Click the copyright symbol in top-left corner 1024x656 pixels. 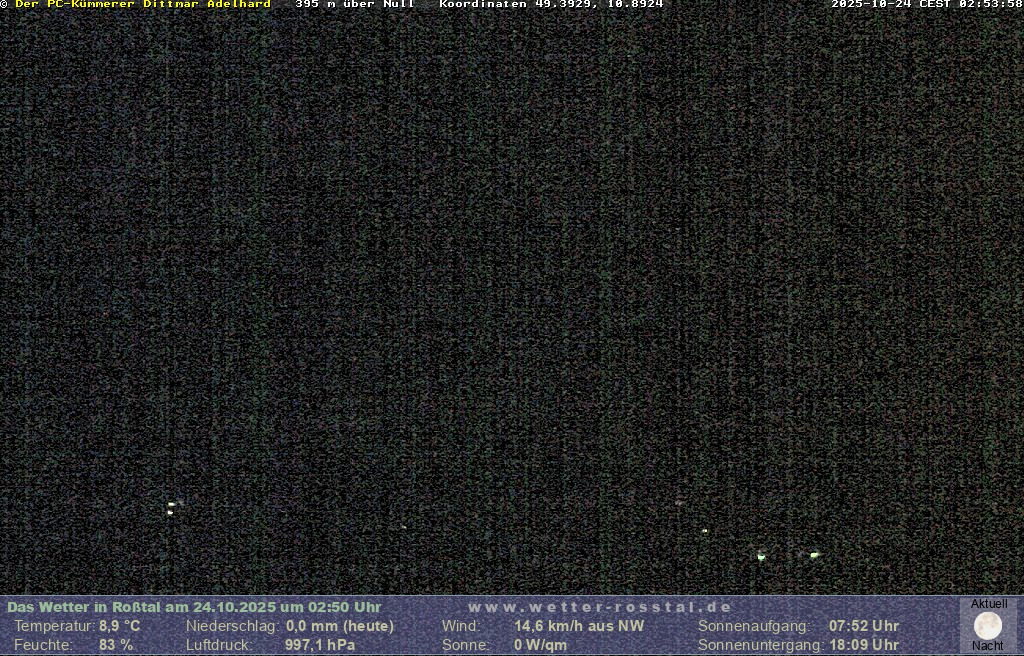[x=4, y=4]
